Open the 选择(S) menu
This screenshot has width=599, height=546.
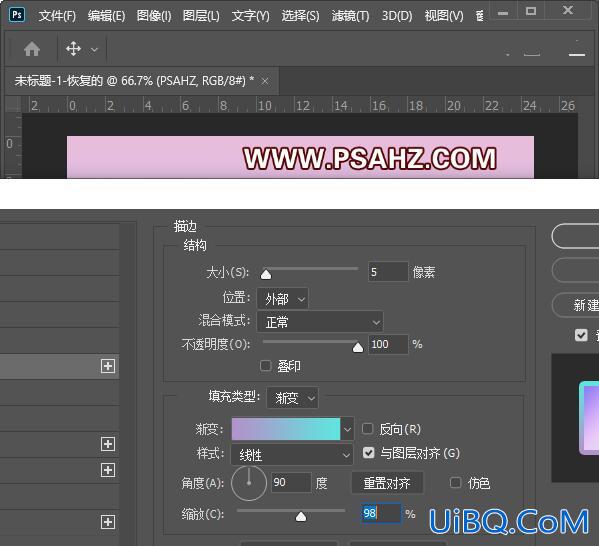pyautogui.click(x=300, y=16)
